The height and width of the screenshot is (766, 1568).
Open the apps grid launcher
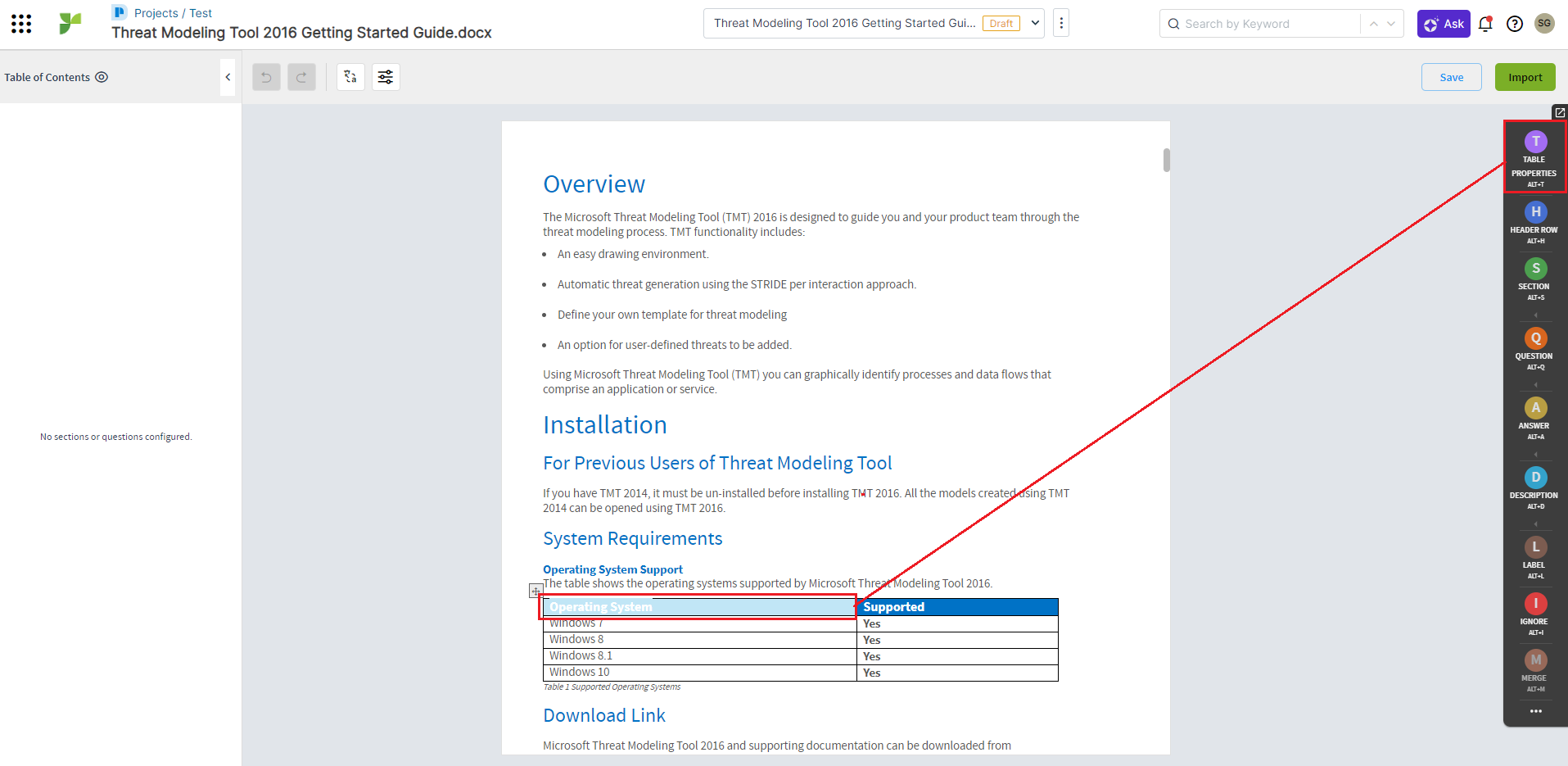tap(21, 24)
